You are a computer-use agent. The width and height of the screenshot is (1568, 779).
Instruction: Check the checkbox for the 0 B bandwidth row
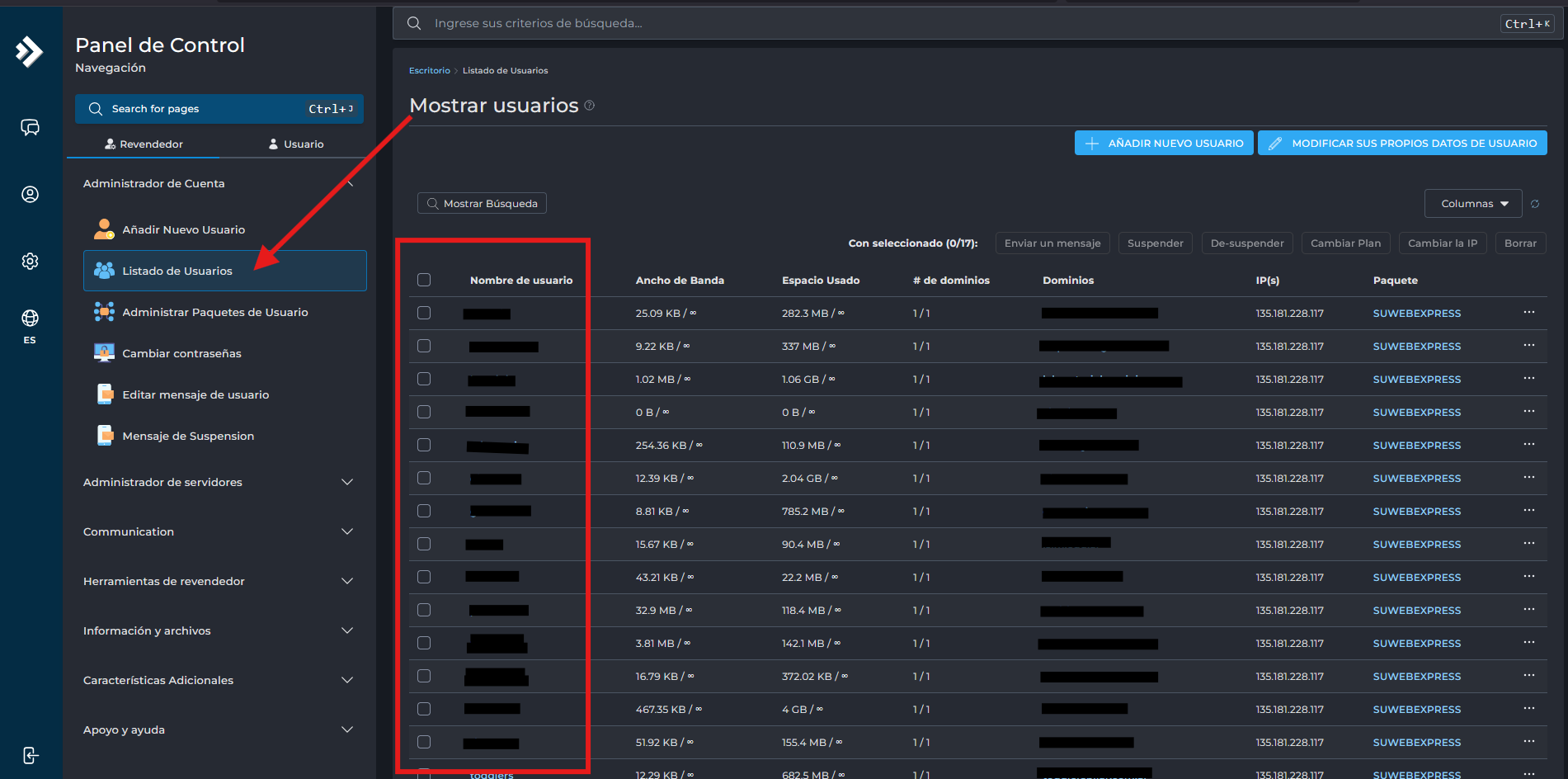point(424,412)
